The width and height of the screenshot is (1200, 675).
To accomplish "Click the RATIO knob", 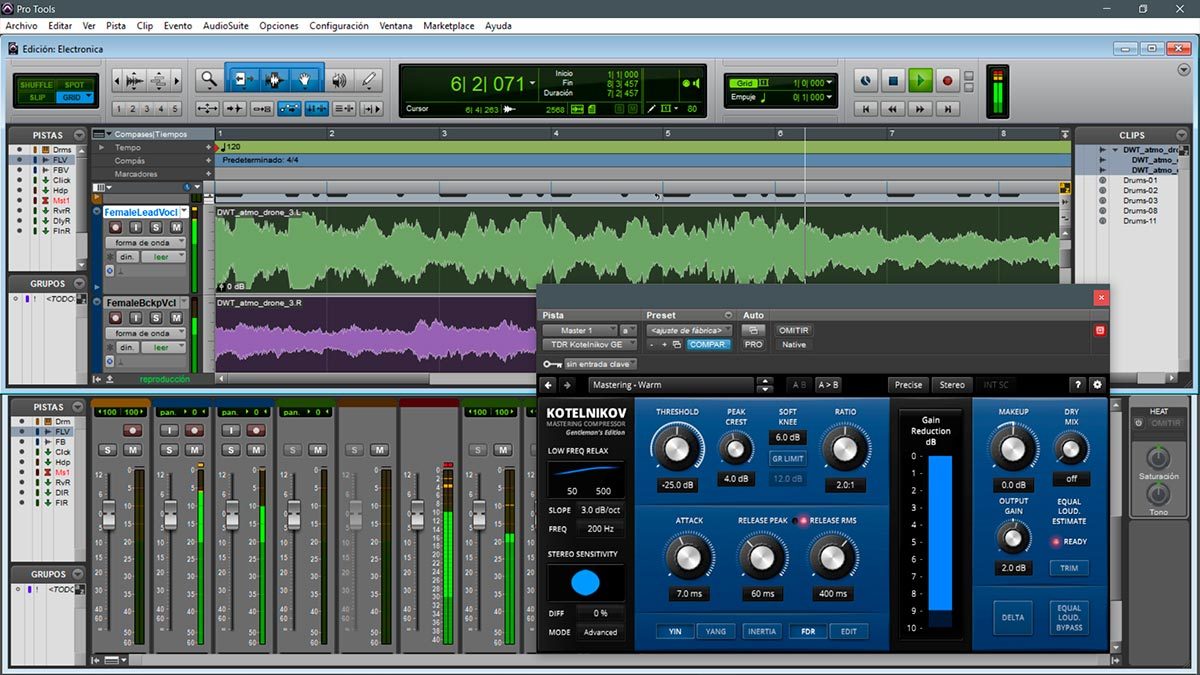I will click(845, 447).
